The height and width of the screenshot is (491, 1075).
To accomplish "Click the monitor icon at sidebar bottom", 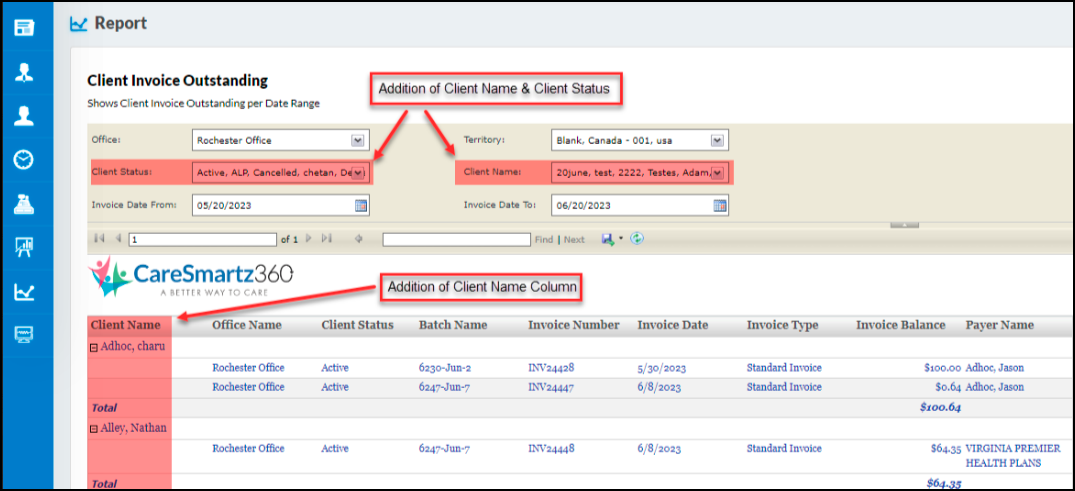I will click(24, 336).
